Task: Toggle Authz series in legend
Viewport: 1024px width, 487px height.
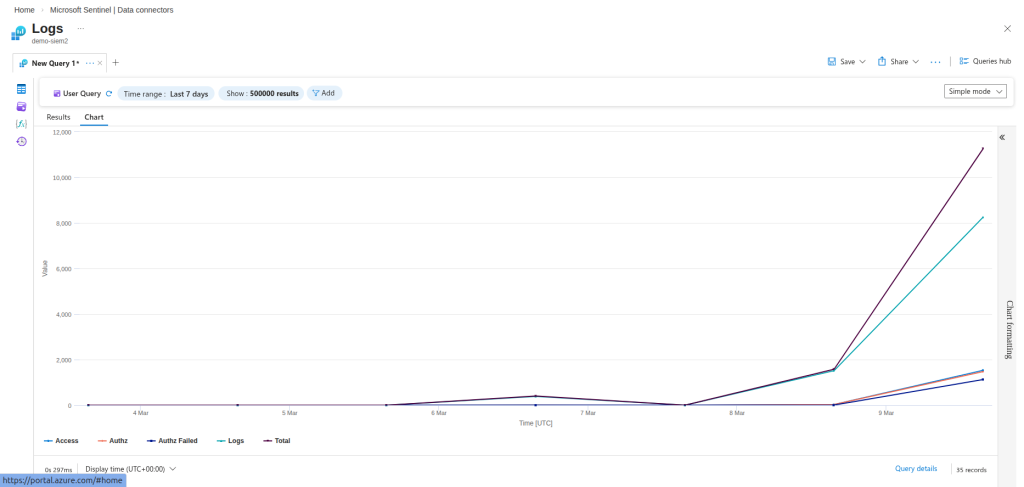Action: [112, 441]
